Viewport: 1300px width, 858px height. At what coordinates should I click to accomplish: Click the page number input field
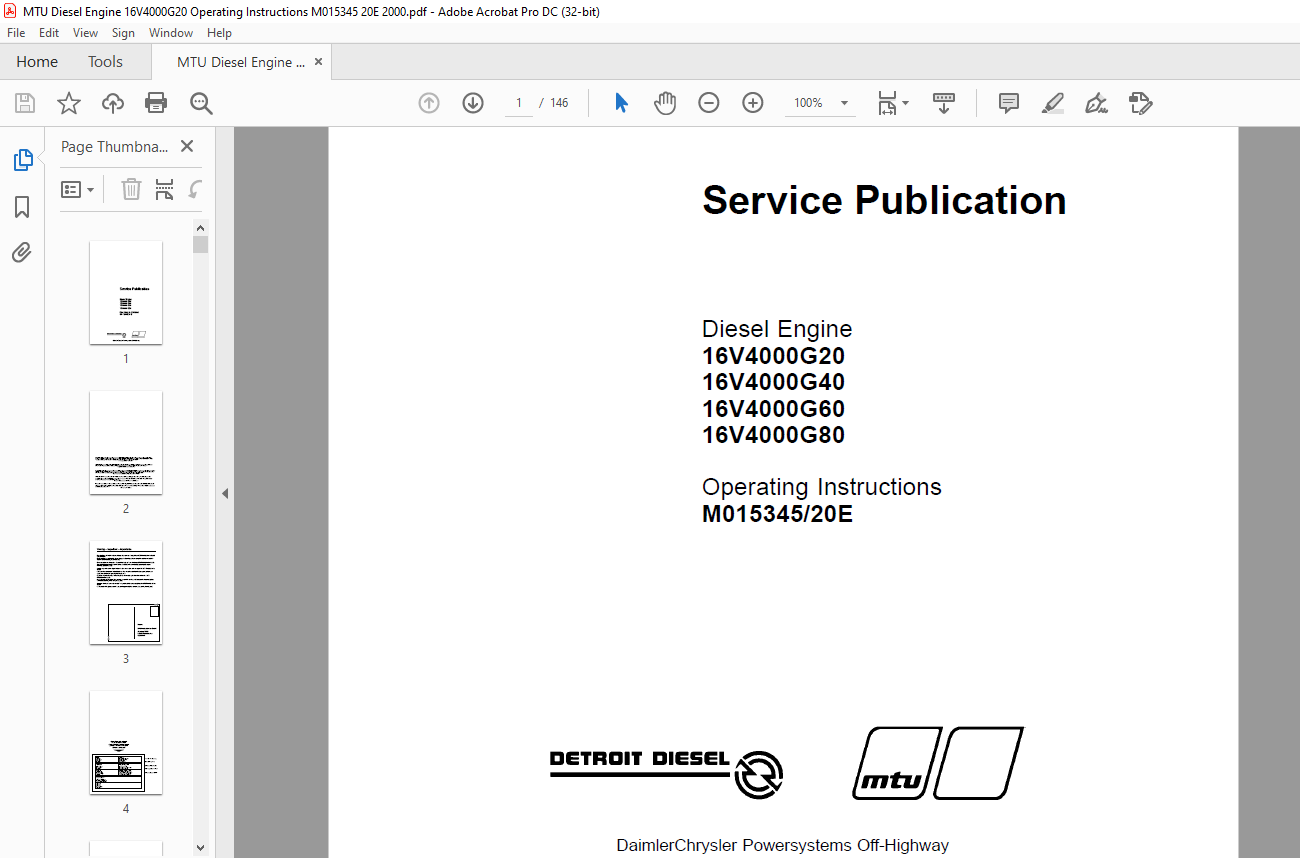point(519,103)
